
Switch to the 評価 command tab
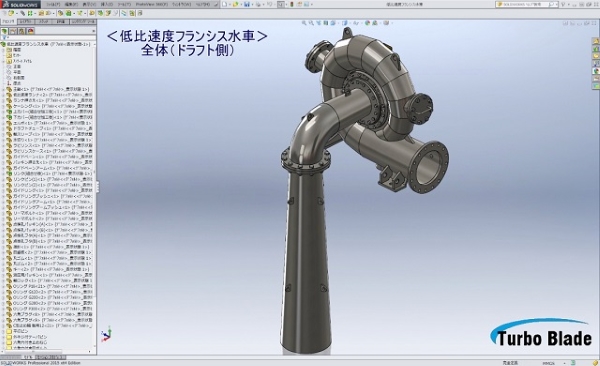coord(61,22)
